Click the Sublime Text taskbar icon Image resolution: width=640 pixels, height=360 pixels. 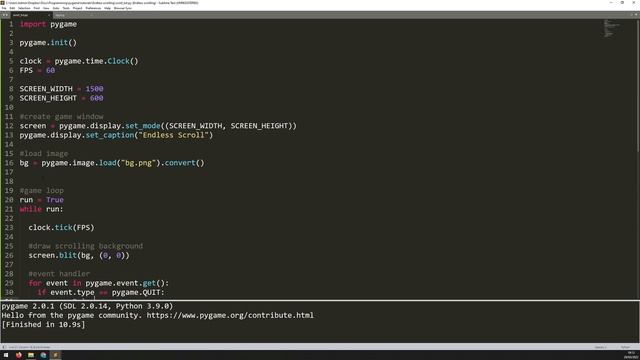(x=56, y=355)
